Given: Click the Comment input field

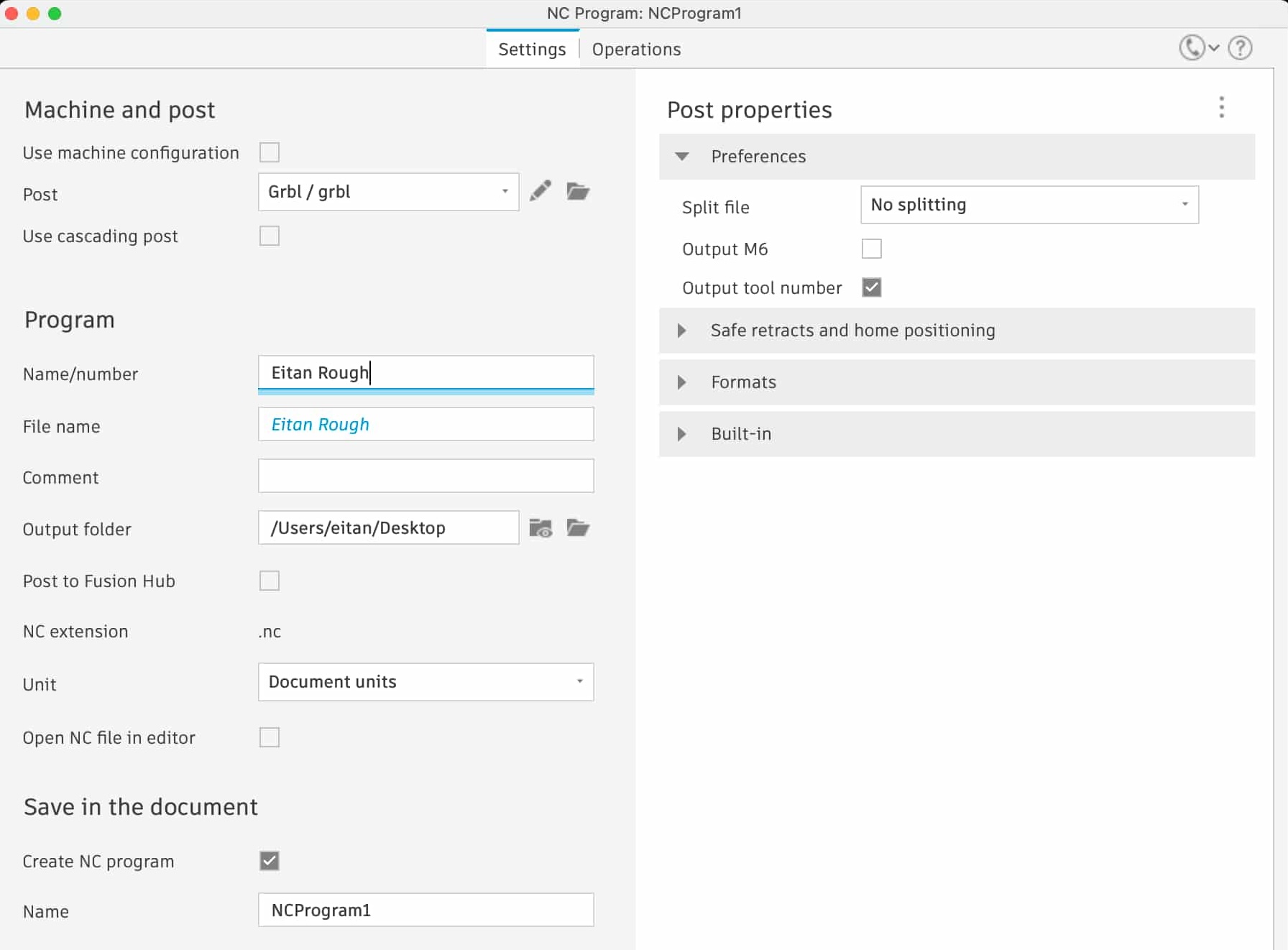Looking at the screenshot, I should (x=425, y=476).
